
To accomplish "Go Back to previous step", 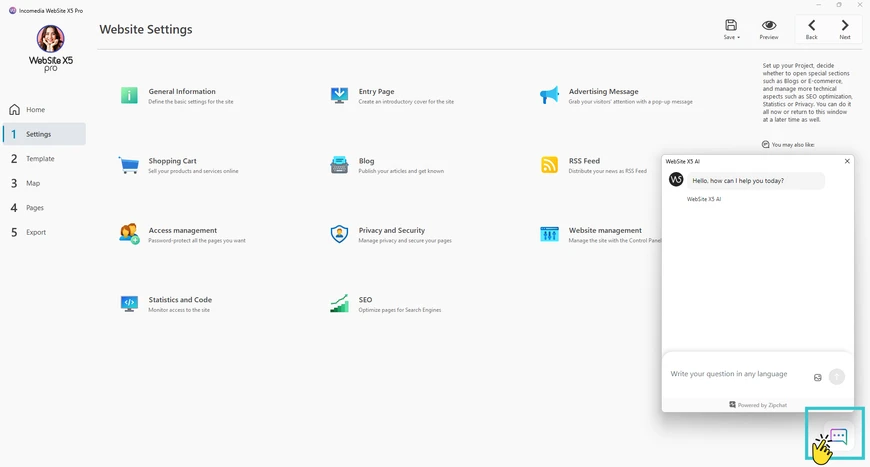I will (x=811, y=29).
